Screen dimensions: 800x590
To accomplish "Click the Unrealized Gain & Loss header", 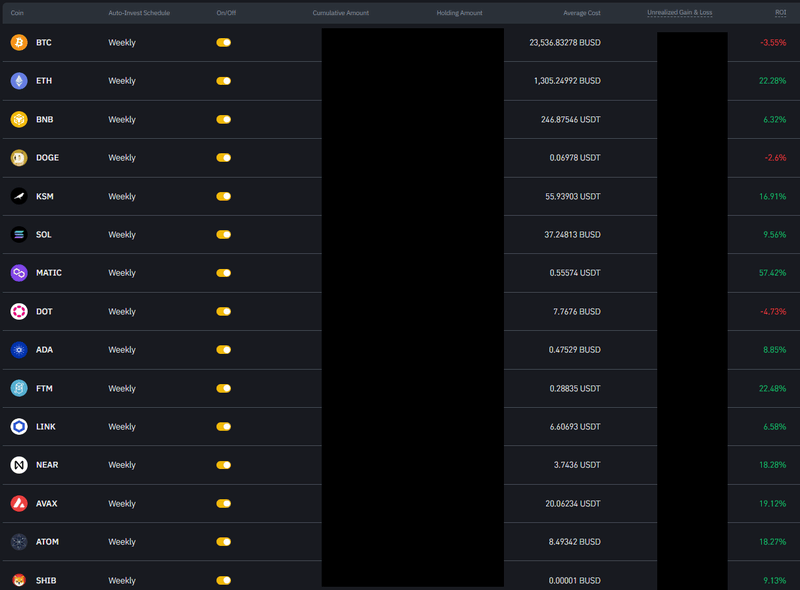I will [x=680, y=12].
